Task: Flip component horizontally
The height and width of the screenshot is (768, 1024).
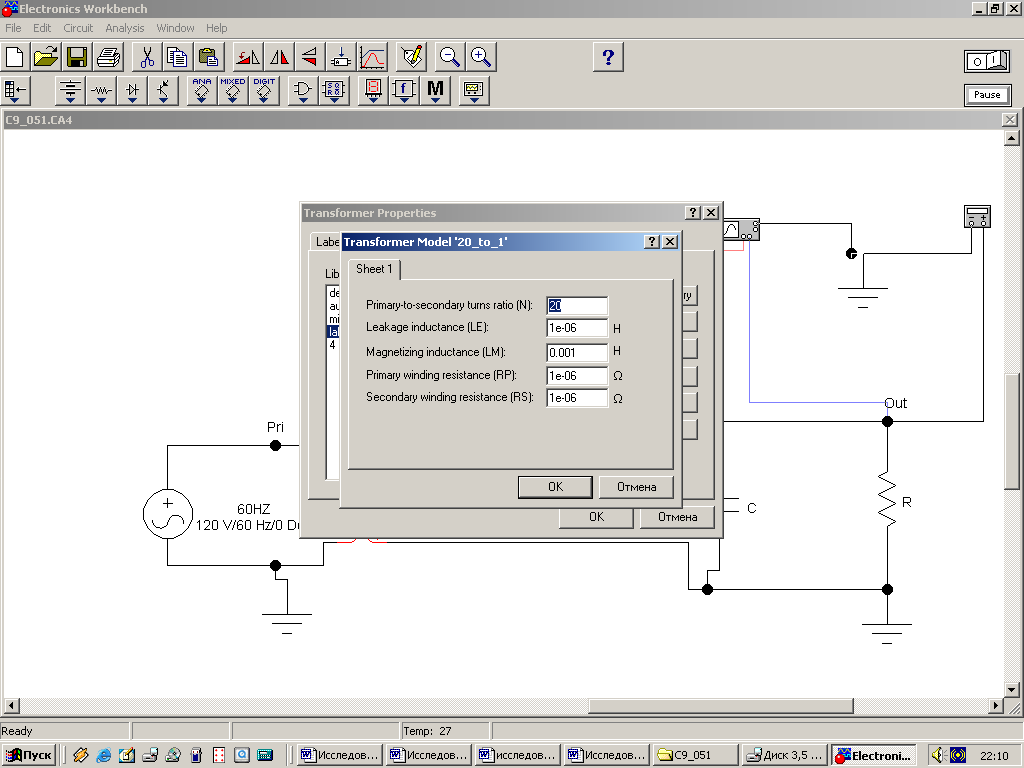Action: (x=279, y=57)
